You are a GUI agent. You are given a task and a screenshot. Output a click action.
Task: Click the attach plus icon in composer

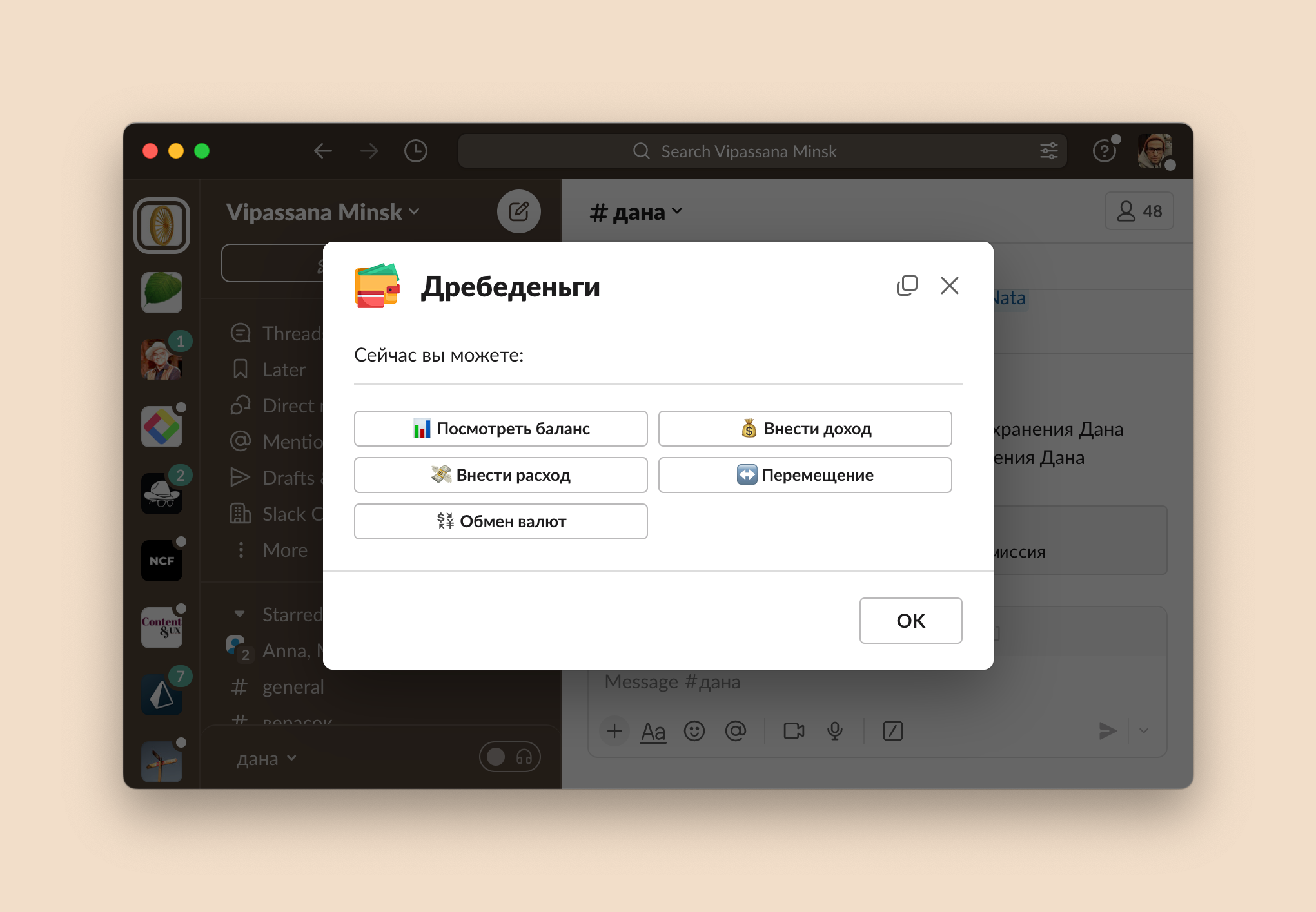tap(614, 731)
